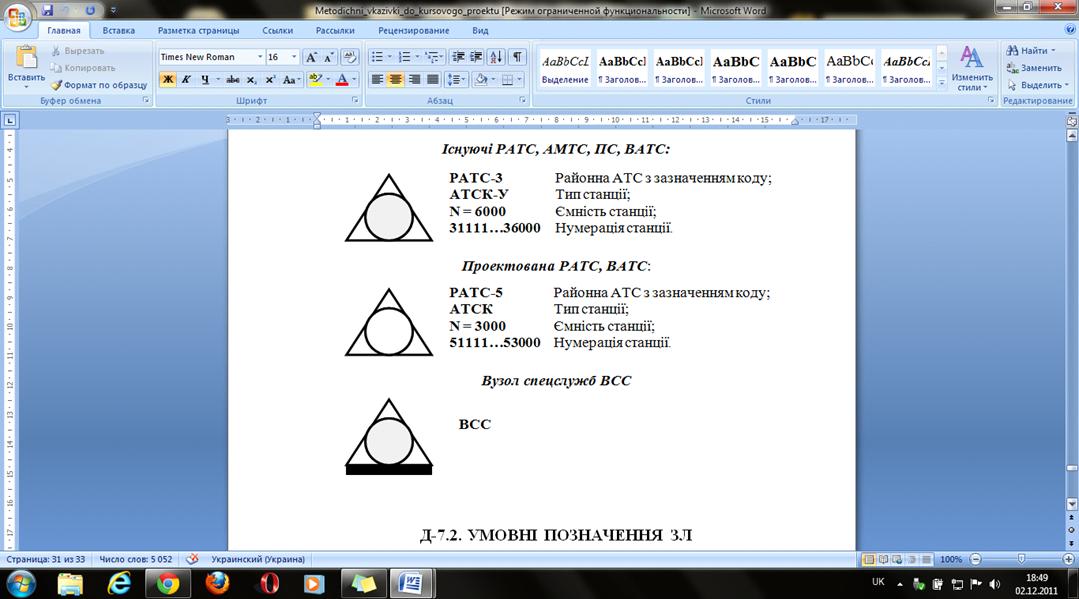This screenshot has width=1079, height=599.
Task: Toggle bold formatting (Ж)
Action: pyautogui.click(x=167, y=79)
